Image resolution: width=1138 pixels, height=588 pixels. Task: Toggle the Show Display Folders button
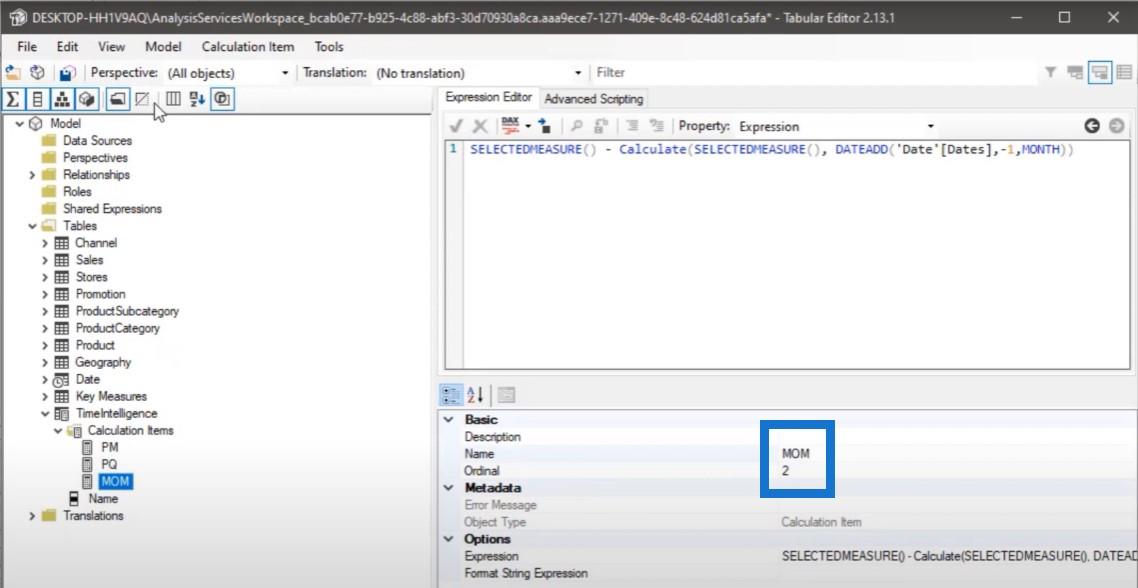tap(117, 99)
